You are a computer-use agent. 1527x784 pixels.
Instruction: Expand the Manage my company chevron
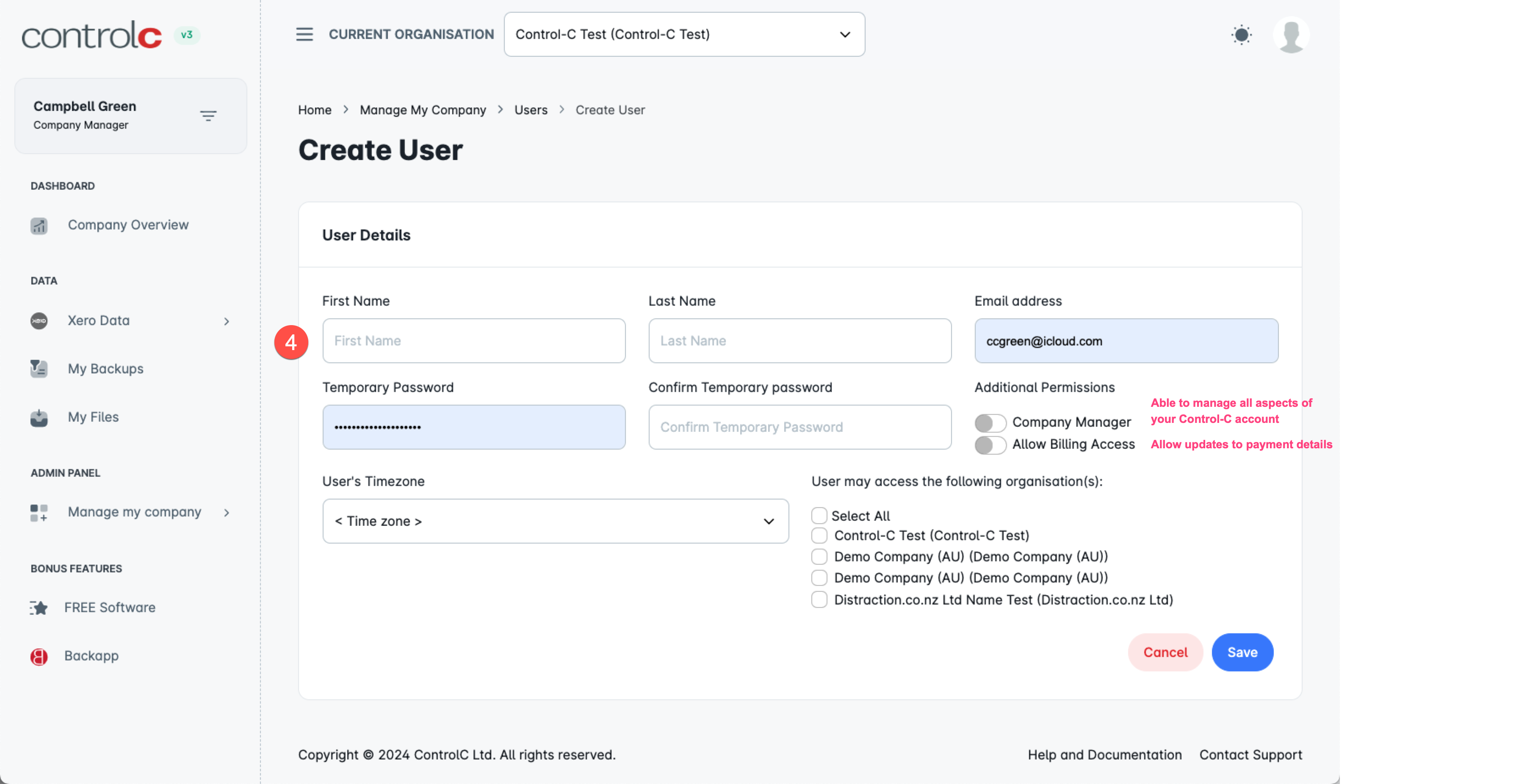pyautogui.click(x=227, y=513)
